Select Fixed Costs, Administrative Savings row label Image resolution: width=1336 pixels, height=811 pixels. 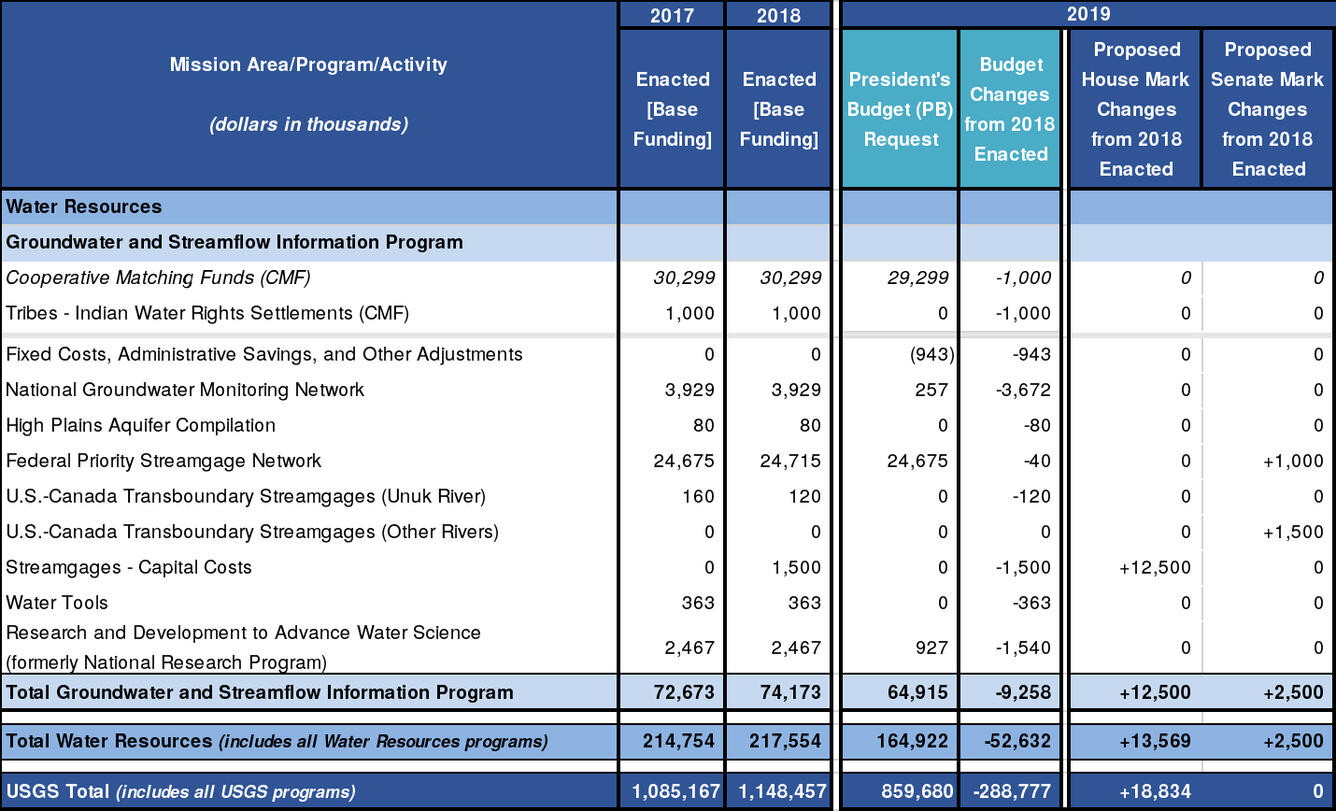264,354
